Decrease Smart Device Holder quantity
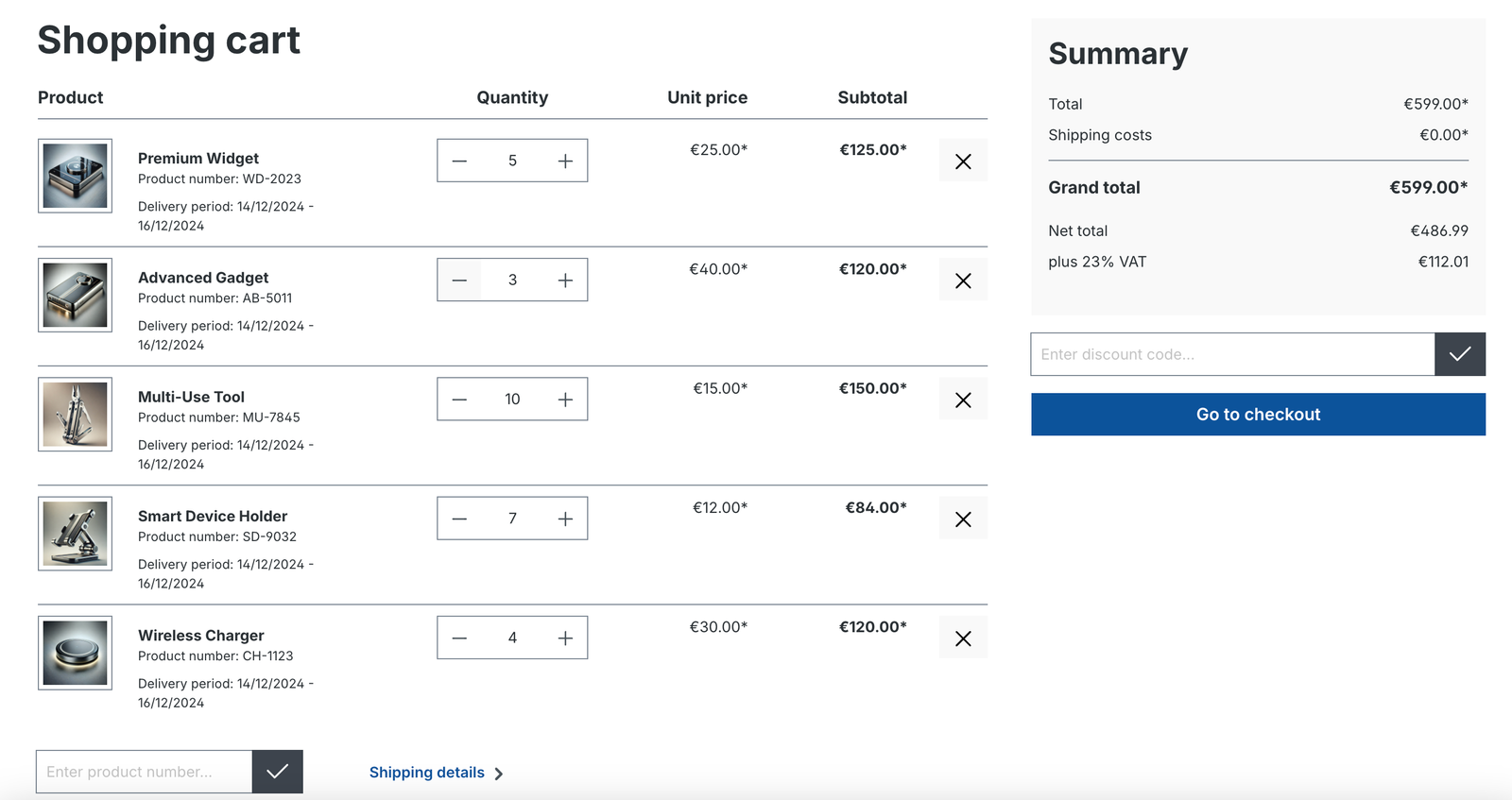This screenshot has width=1512, height=800. coord(459,519)
